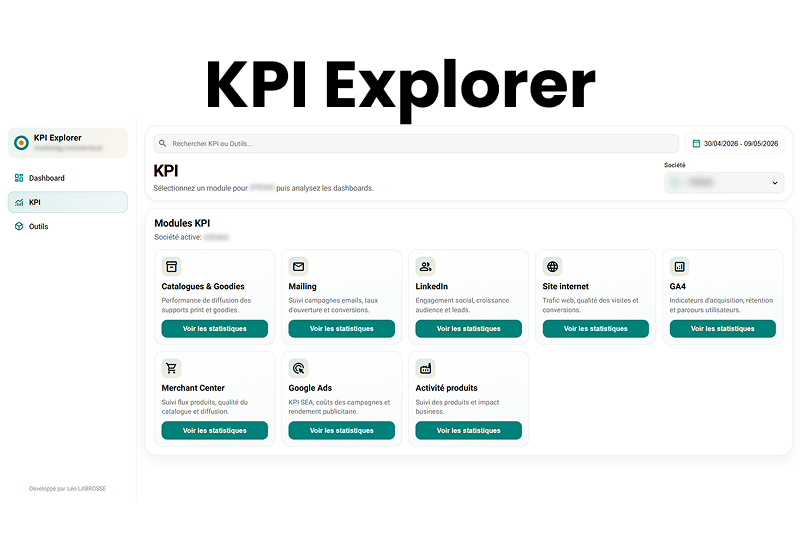Click the description 'Suivi flux produits, qualité du catalogue'
This screenshot has height=533, width=800.
205,407
